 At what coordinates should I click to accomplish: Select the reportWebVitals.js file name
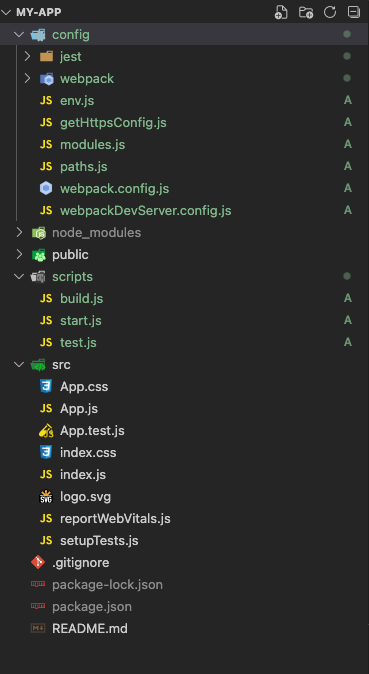[x=115, y=519]
